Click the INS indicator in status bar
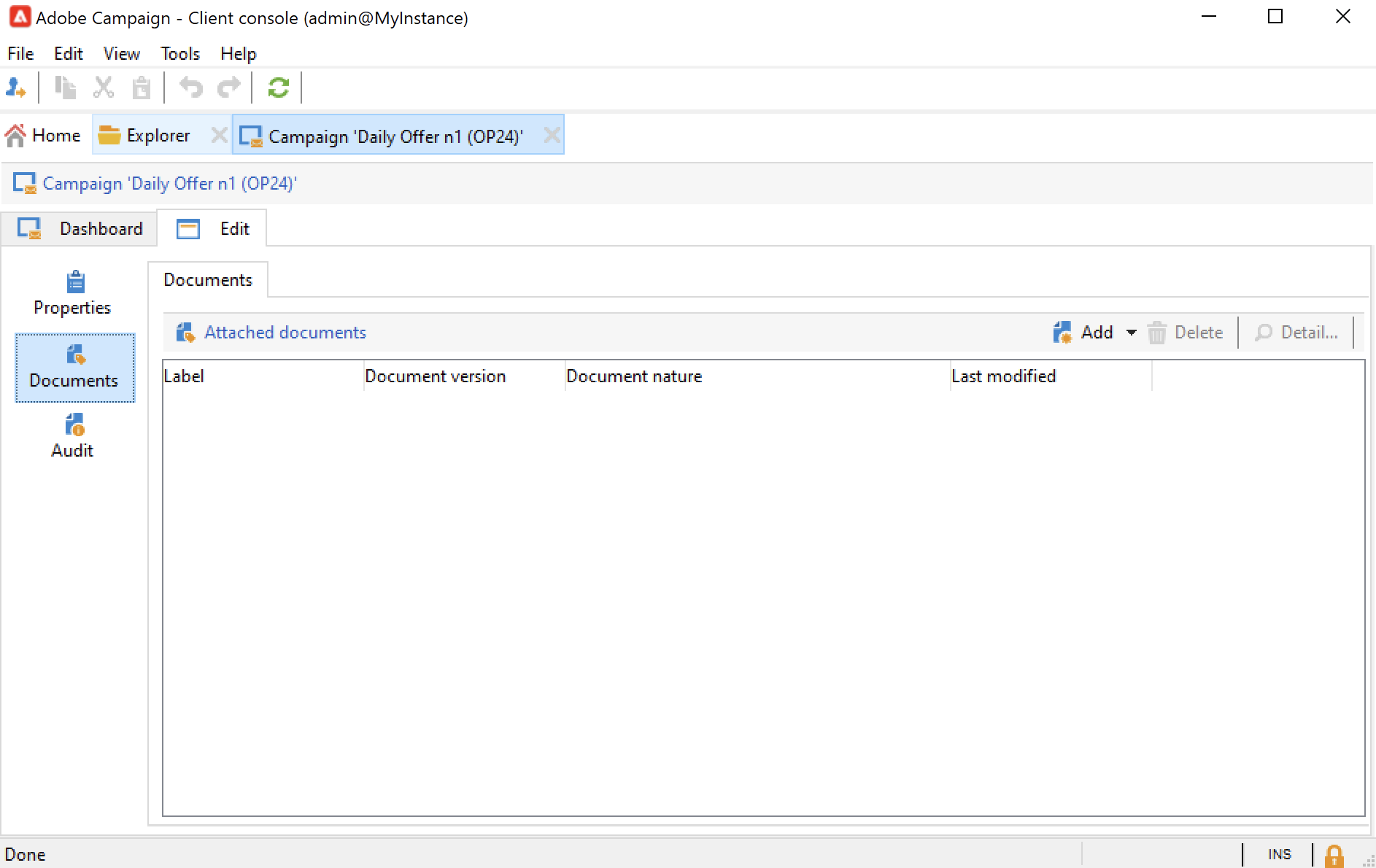Image resolution: width=1376 pixels, height=868 pixels. tap(1279, 855)
